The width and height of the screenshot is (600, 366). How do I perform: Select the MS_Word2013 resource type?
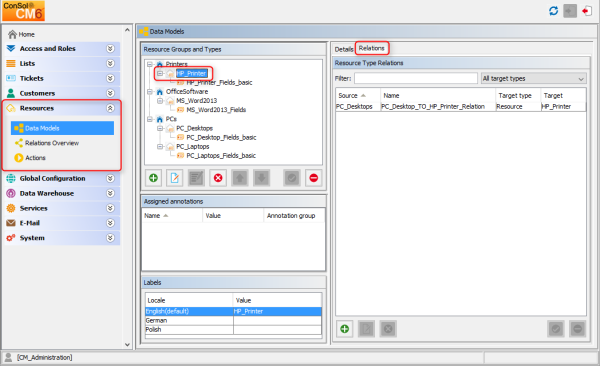196,101
